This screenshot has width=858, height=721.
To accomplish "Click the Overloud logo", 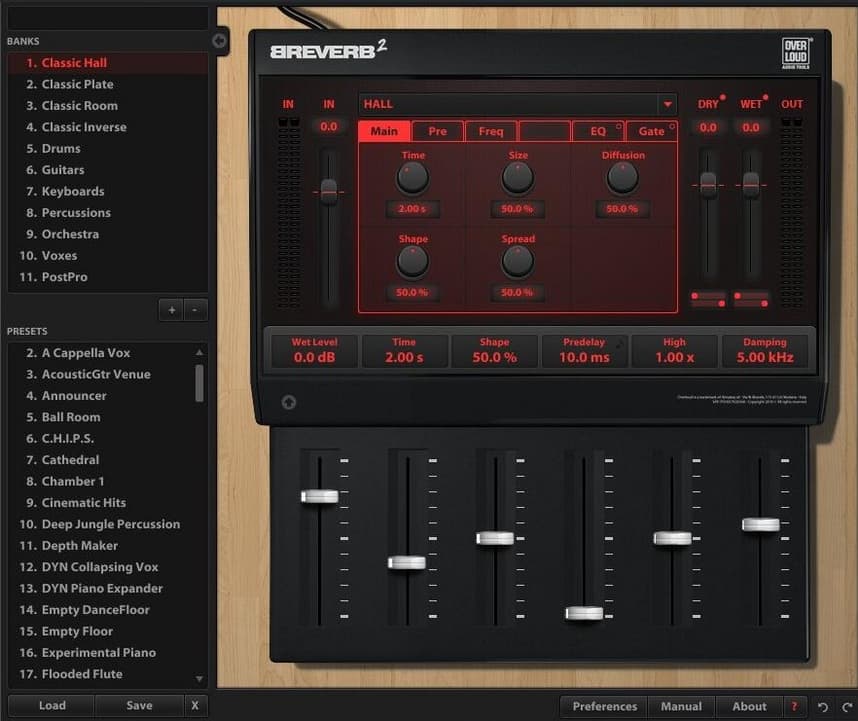I will 796,53.
